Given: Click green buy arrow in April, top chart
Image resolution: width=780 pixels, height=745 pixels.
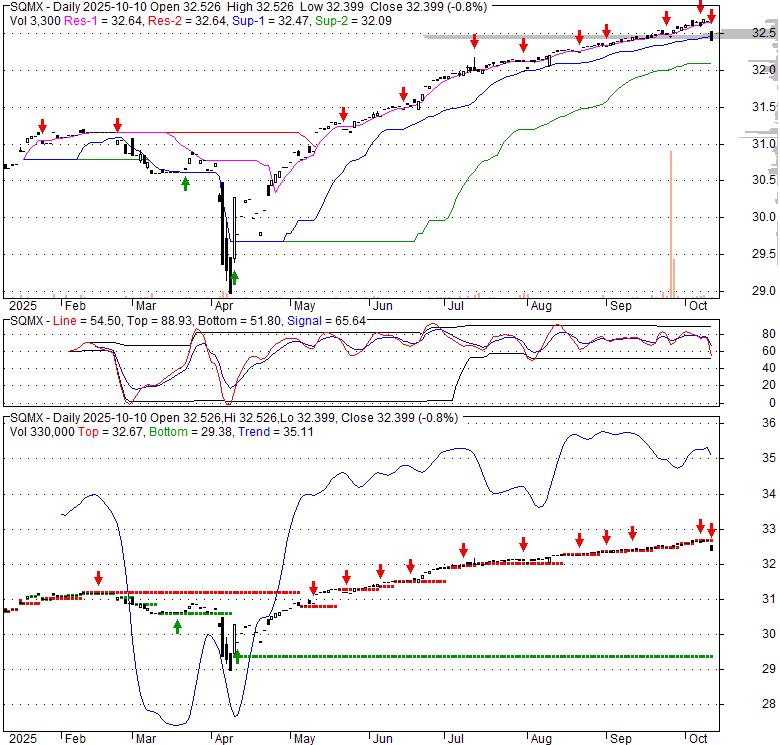Looking at the screenshot, I should point(234,278).
